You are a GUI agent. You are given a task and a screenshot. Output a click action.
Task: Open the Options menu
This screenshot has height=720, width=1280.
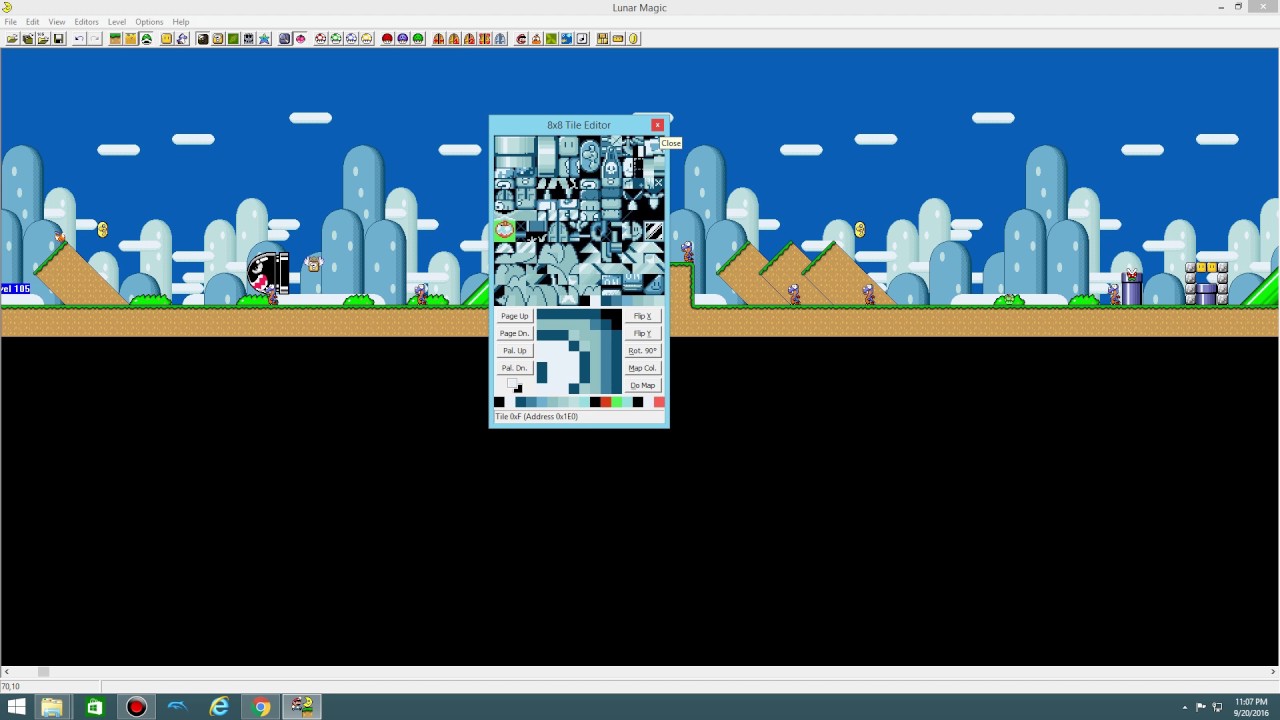pos(149,22)
